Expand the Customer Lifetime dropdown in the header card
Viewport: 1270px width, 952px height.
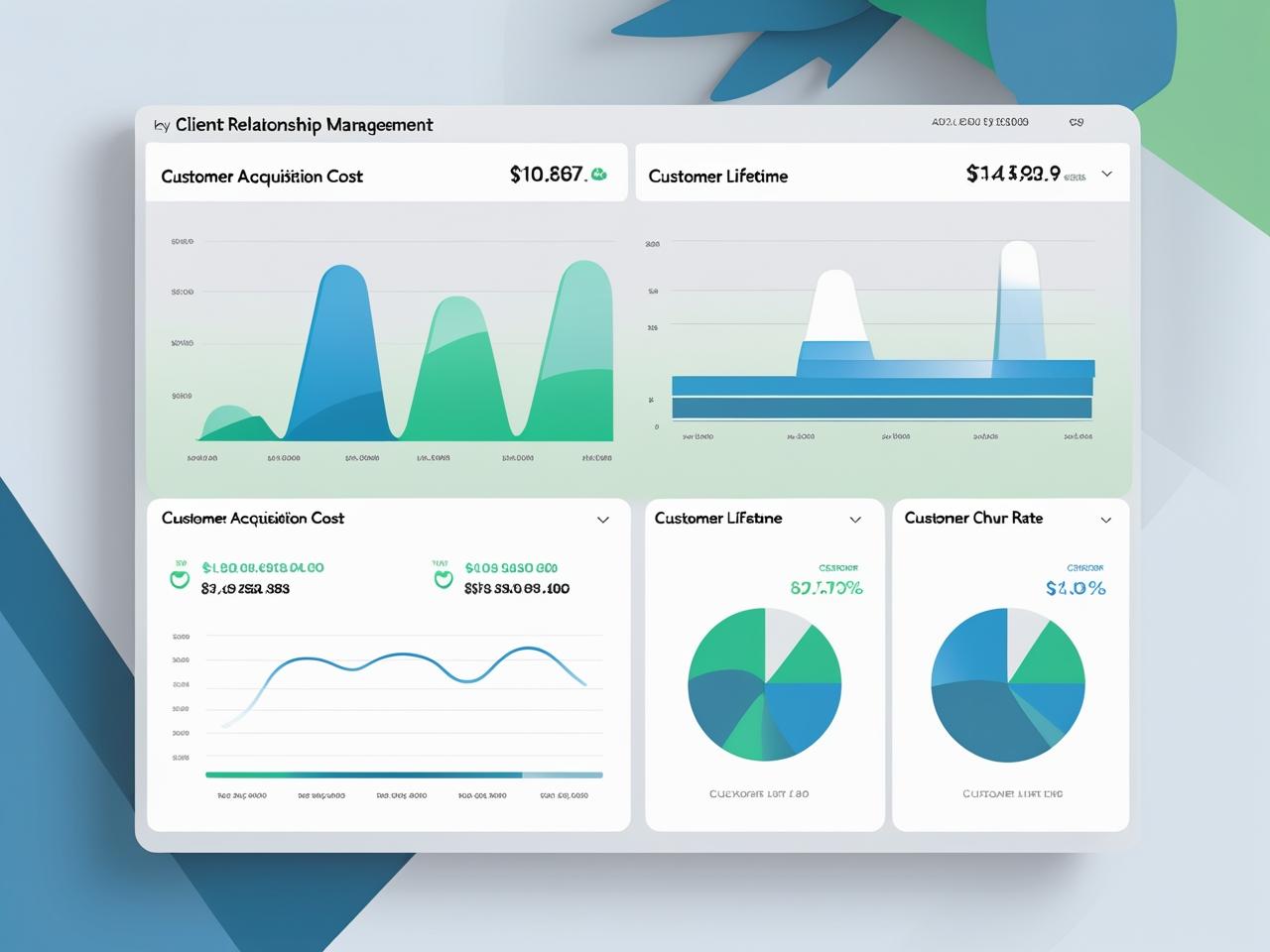[1106, 173]
